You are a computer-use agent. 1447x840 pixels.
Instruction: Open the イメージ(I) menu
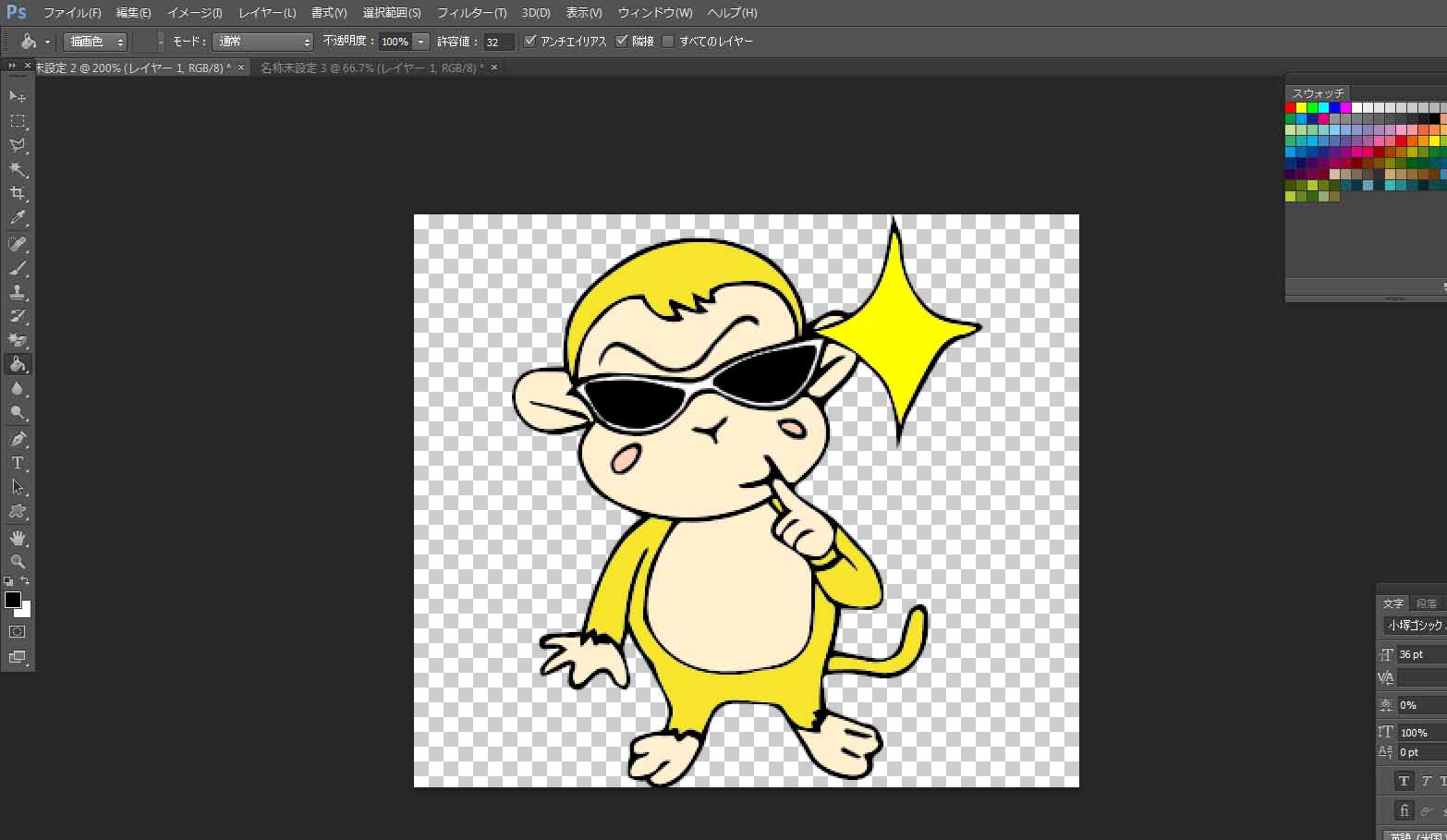[x=194, y=13]
